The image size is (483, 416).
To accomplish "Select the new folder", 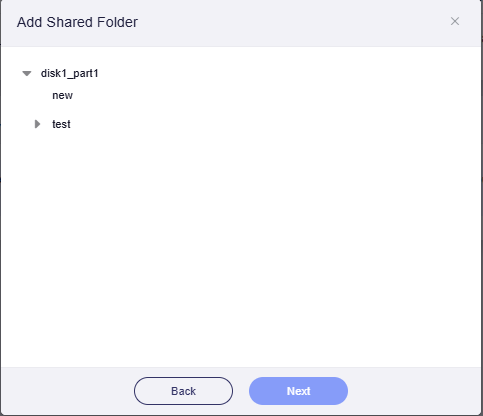I will click(62, 95).
